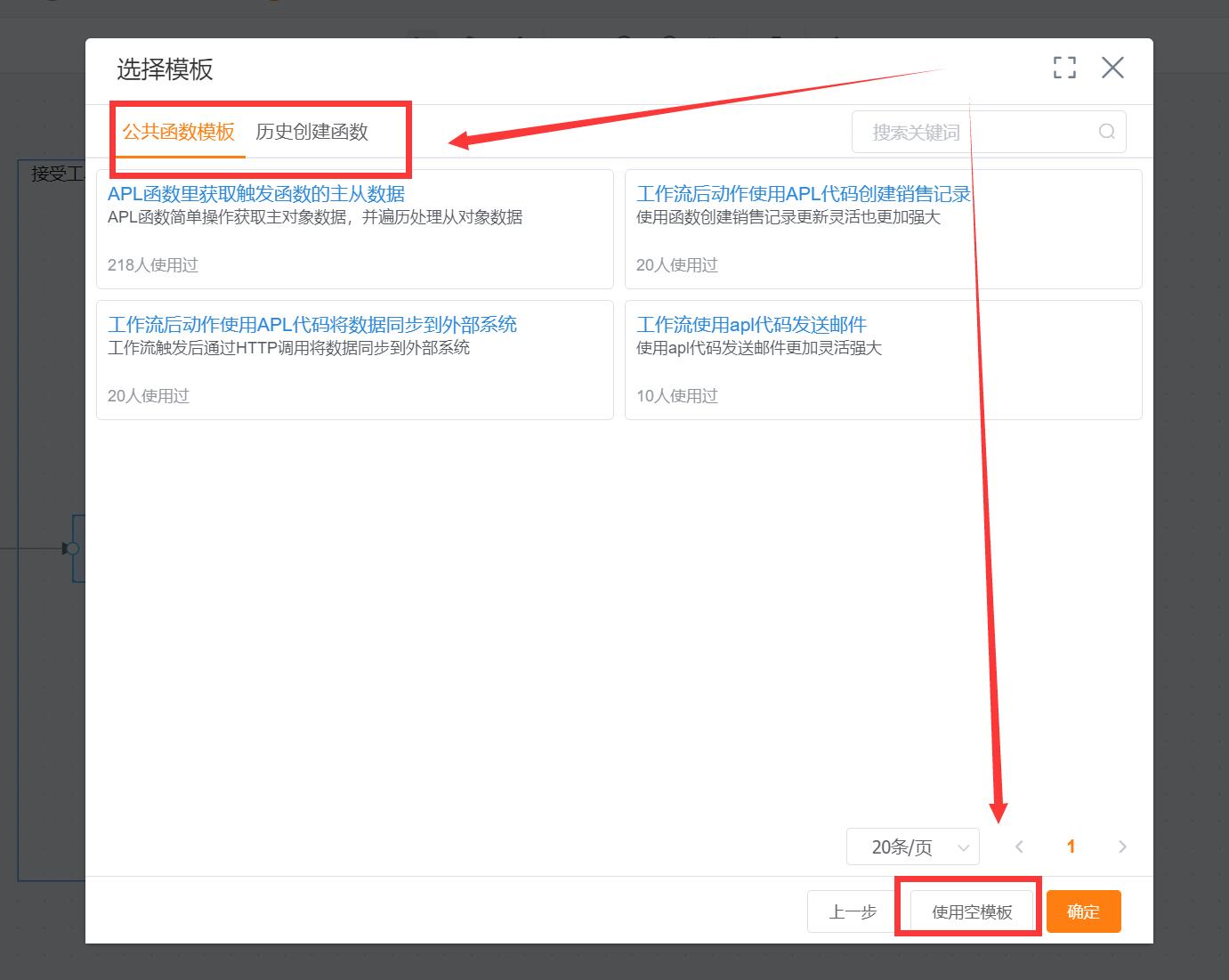This screenshot has height=980, width=1229.
Task: Toggle fullscreen for the template dialog
Action: point(1064,68)
